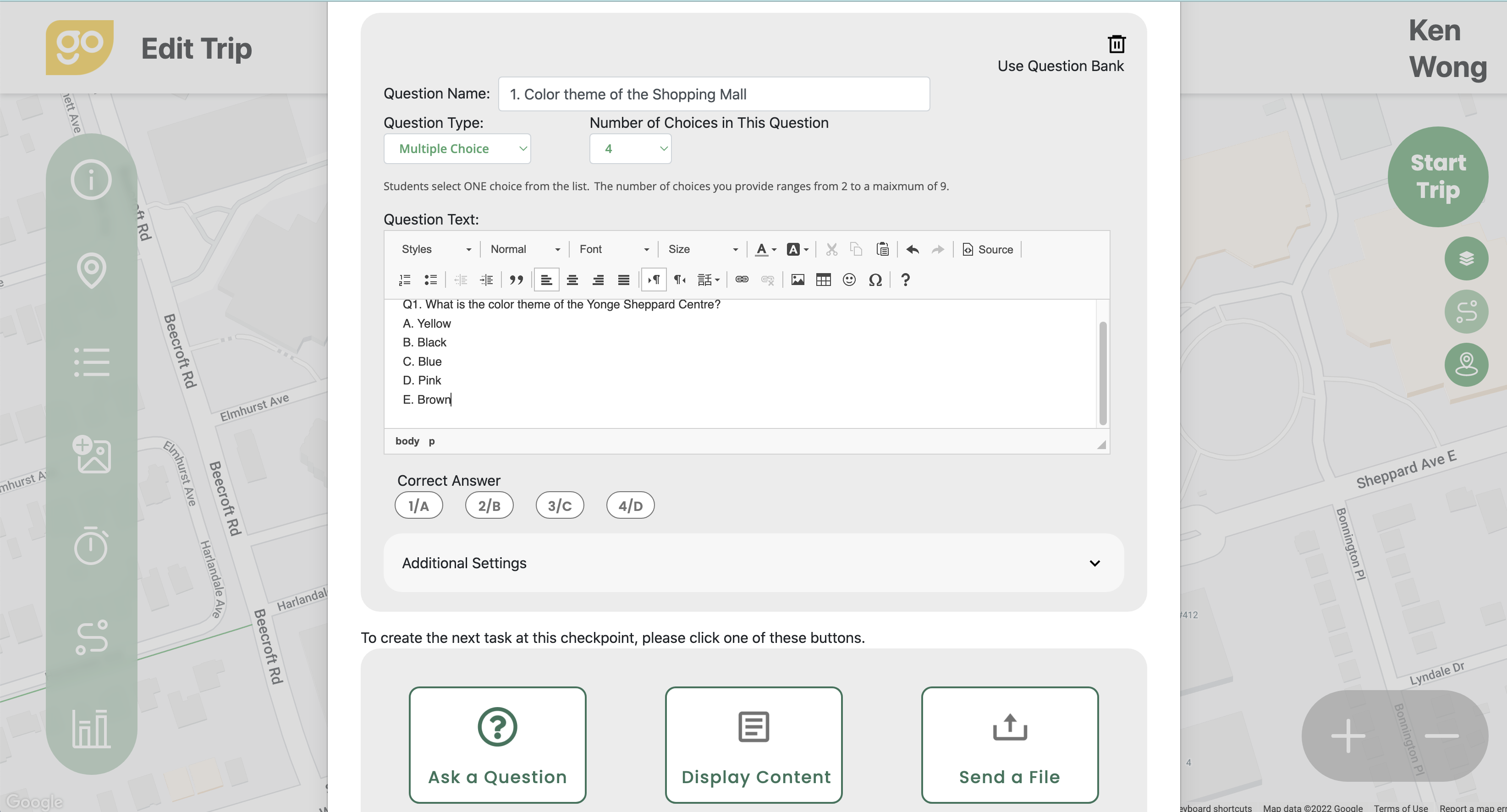
Task: Zoom out the map with minus
Action: 1441,735
